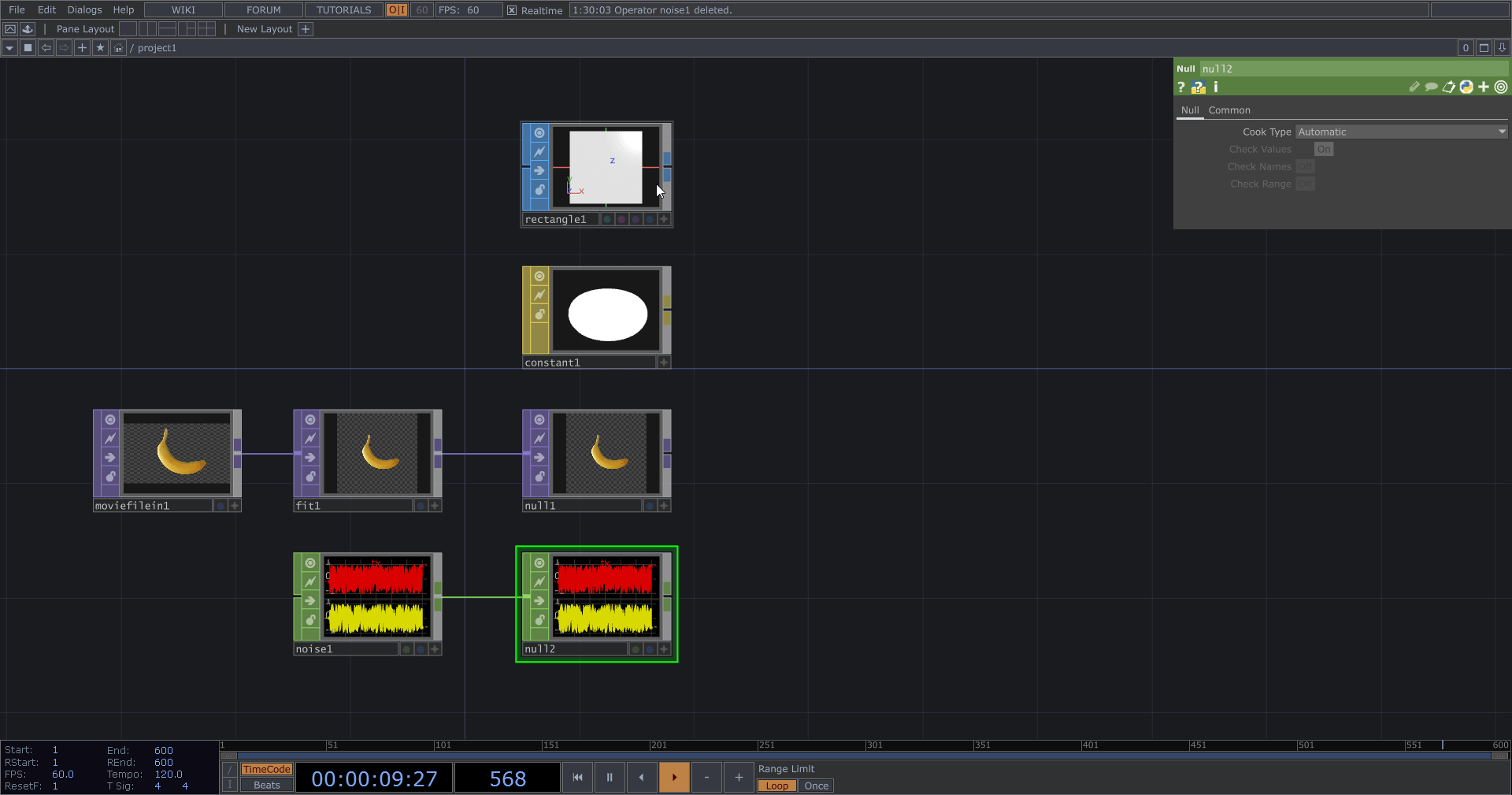Image resolution: width=1512 pixels, height=795 pixels.
Task: Switch time display to Beats
Action: pos(266,786)
